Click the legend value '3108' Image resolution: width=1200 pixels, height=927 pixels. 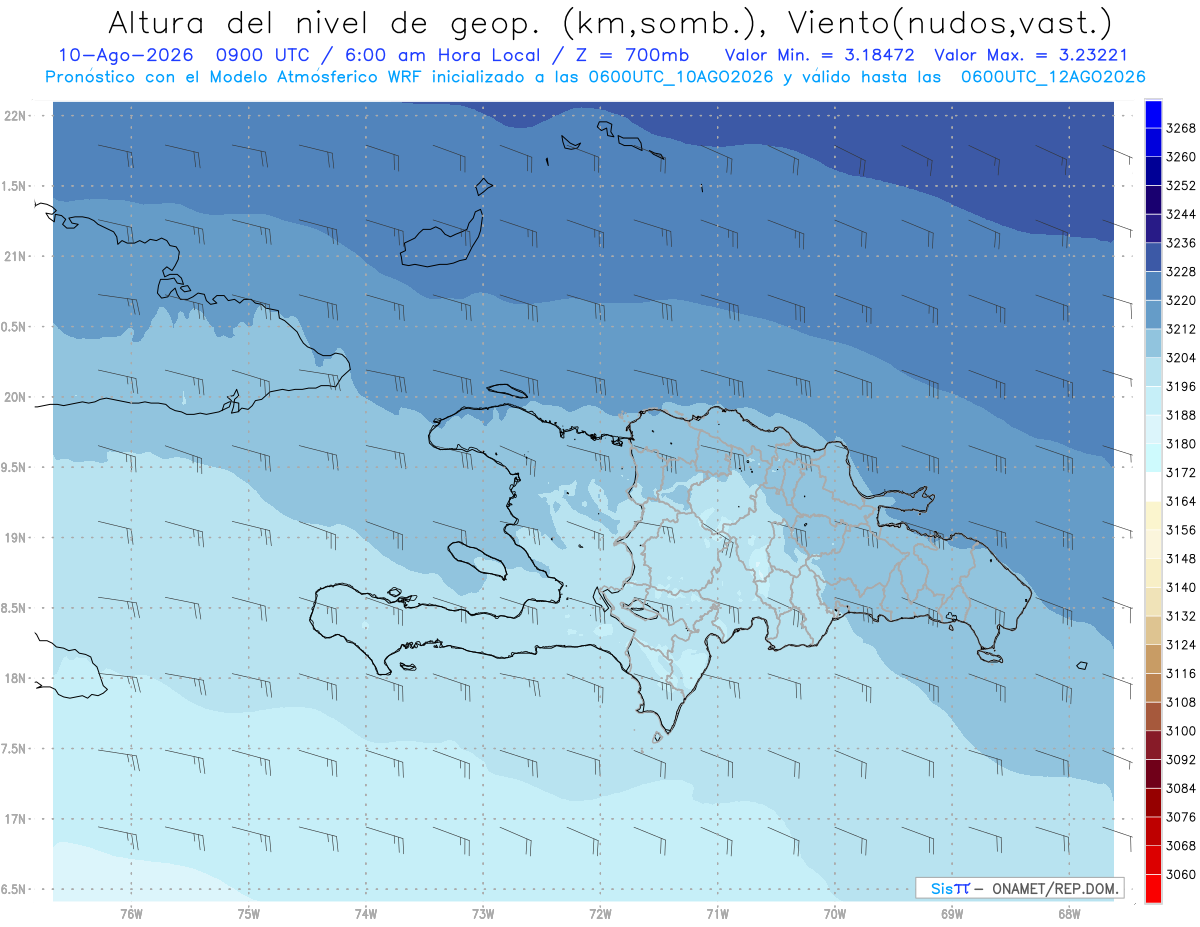pyautogui.click(x=1181, y=702)
